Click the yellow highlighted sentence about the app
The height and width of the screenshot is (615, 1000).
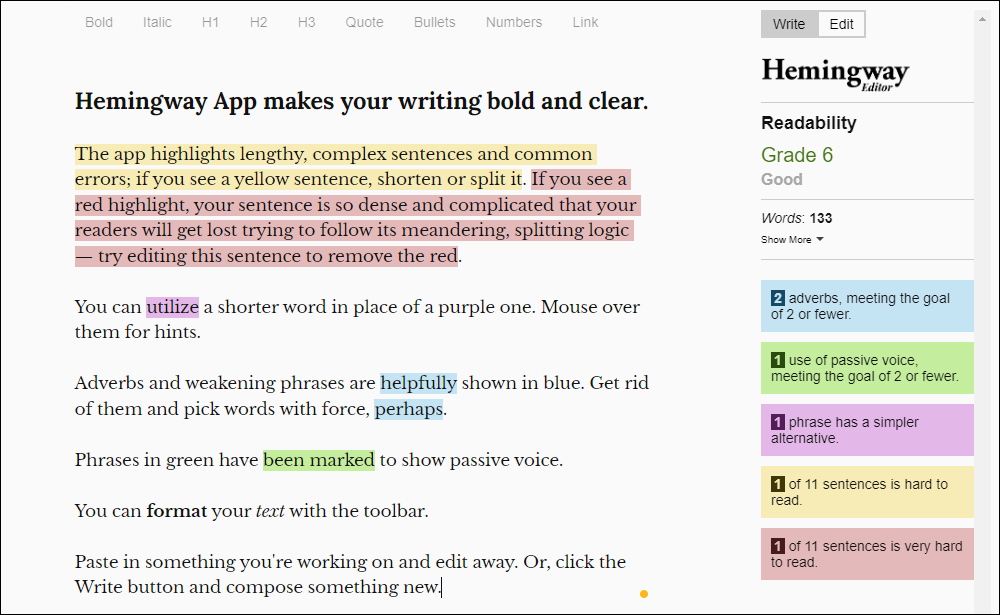pos(335,167)
